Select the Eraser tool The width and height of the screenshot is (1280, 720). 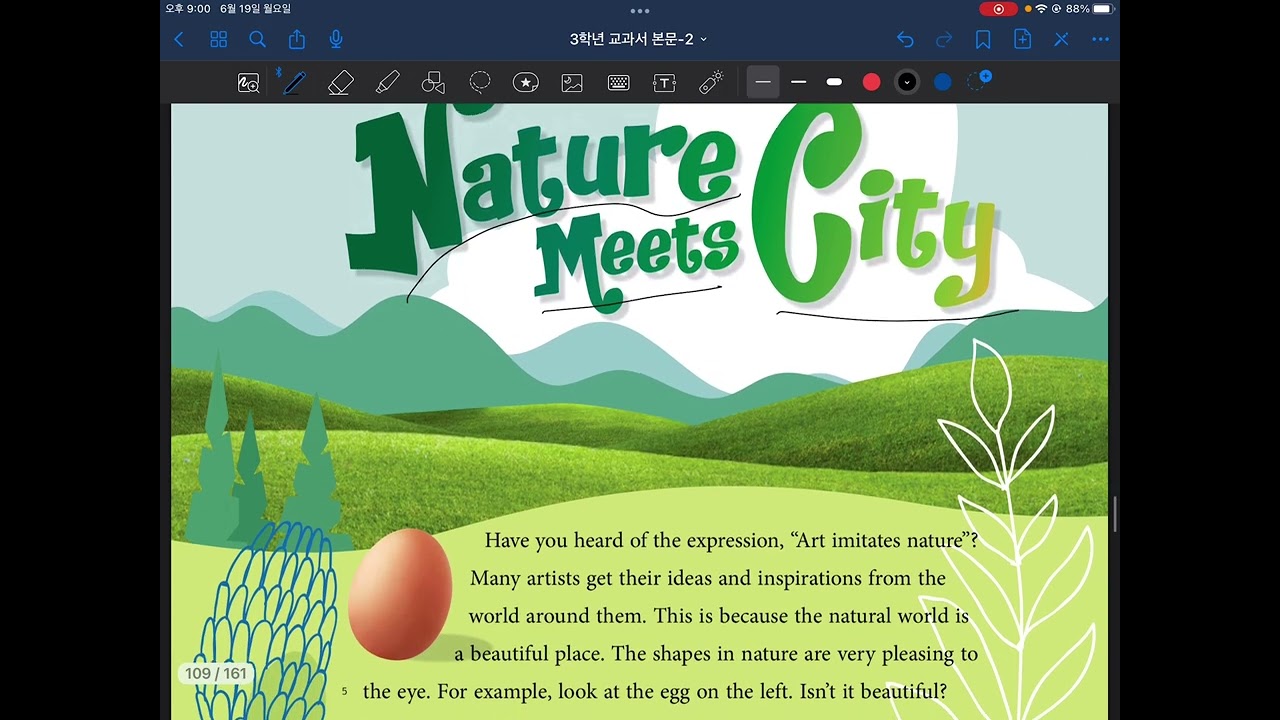[x=341, y=83]
